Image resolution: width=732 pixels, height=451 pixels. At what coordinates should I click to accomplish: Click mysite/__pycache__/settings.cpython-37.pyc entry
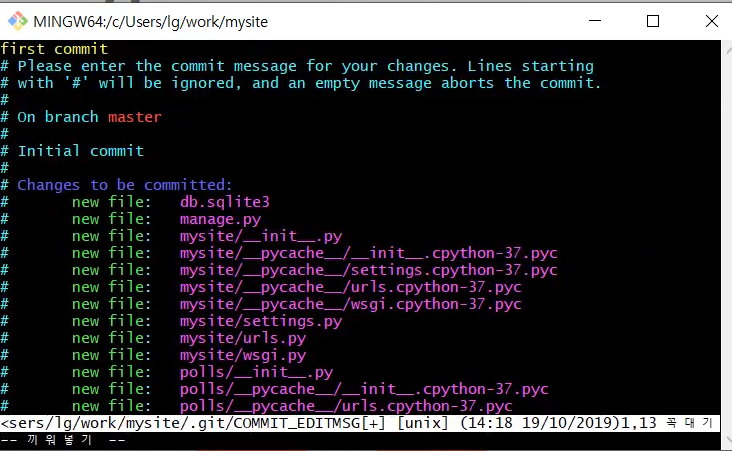click(368, 270)
